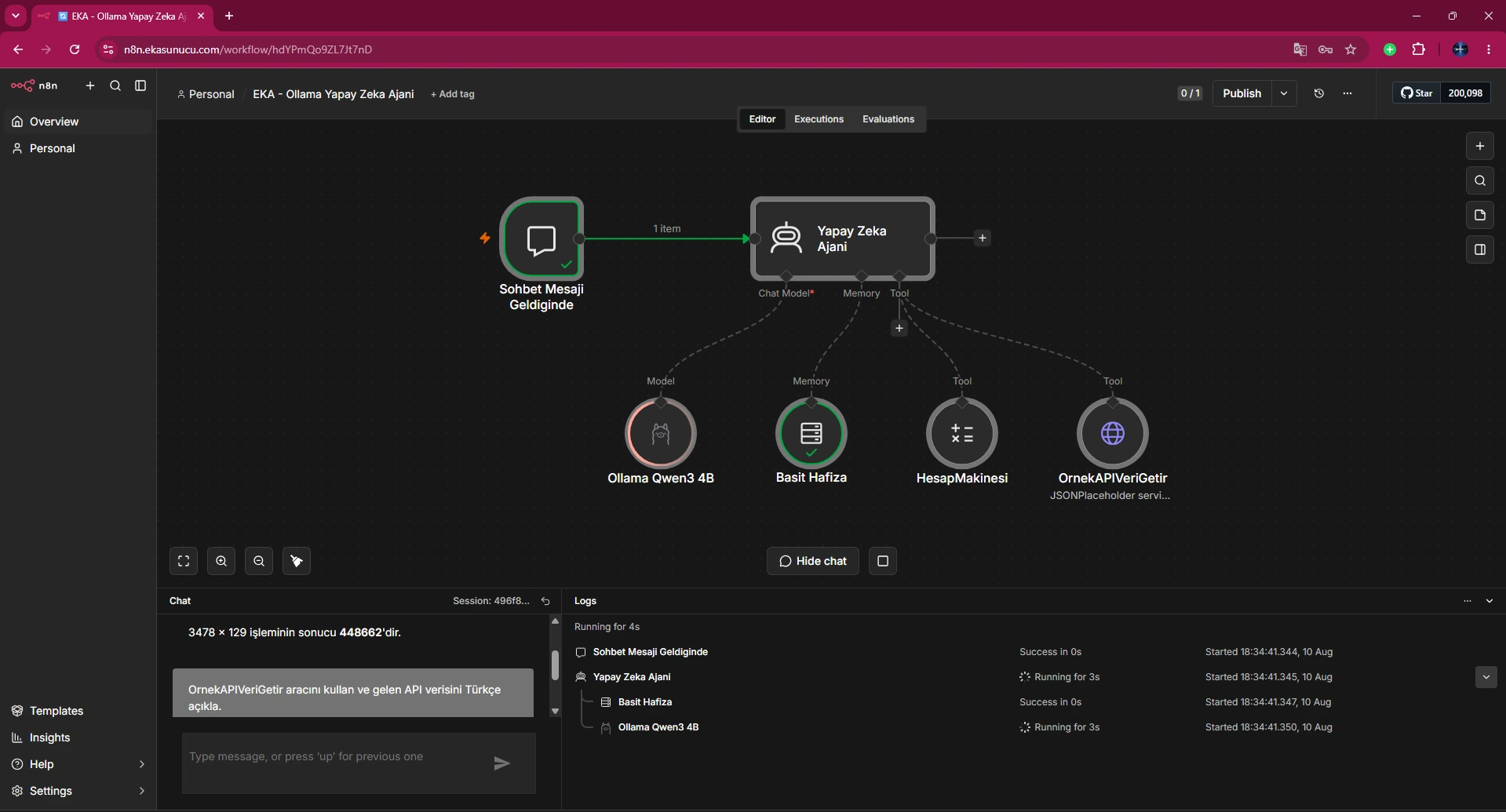Stop the execution with the square button

tap(883, 561)
